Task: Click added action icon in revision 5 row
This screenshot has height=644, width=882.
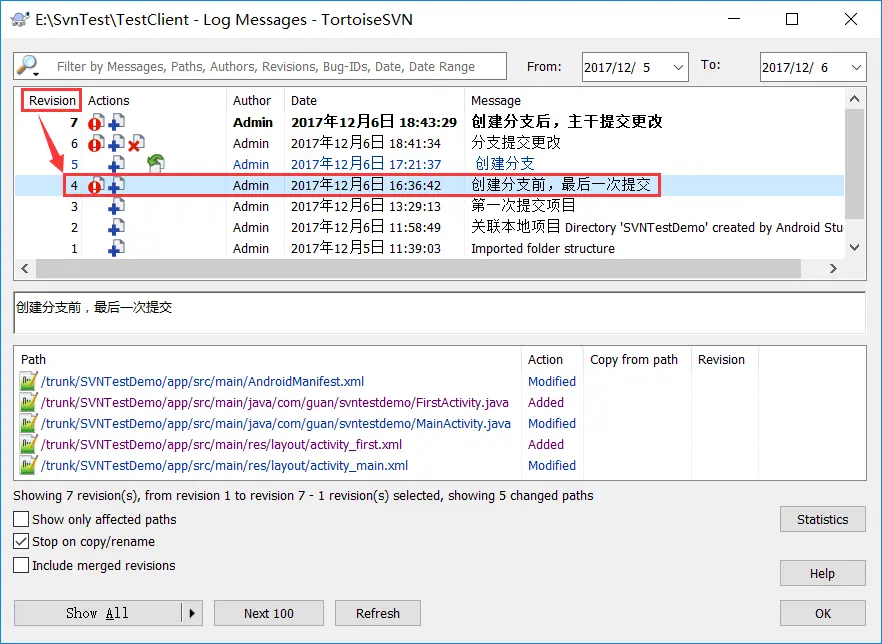Action: [x=116, y=164]
